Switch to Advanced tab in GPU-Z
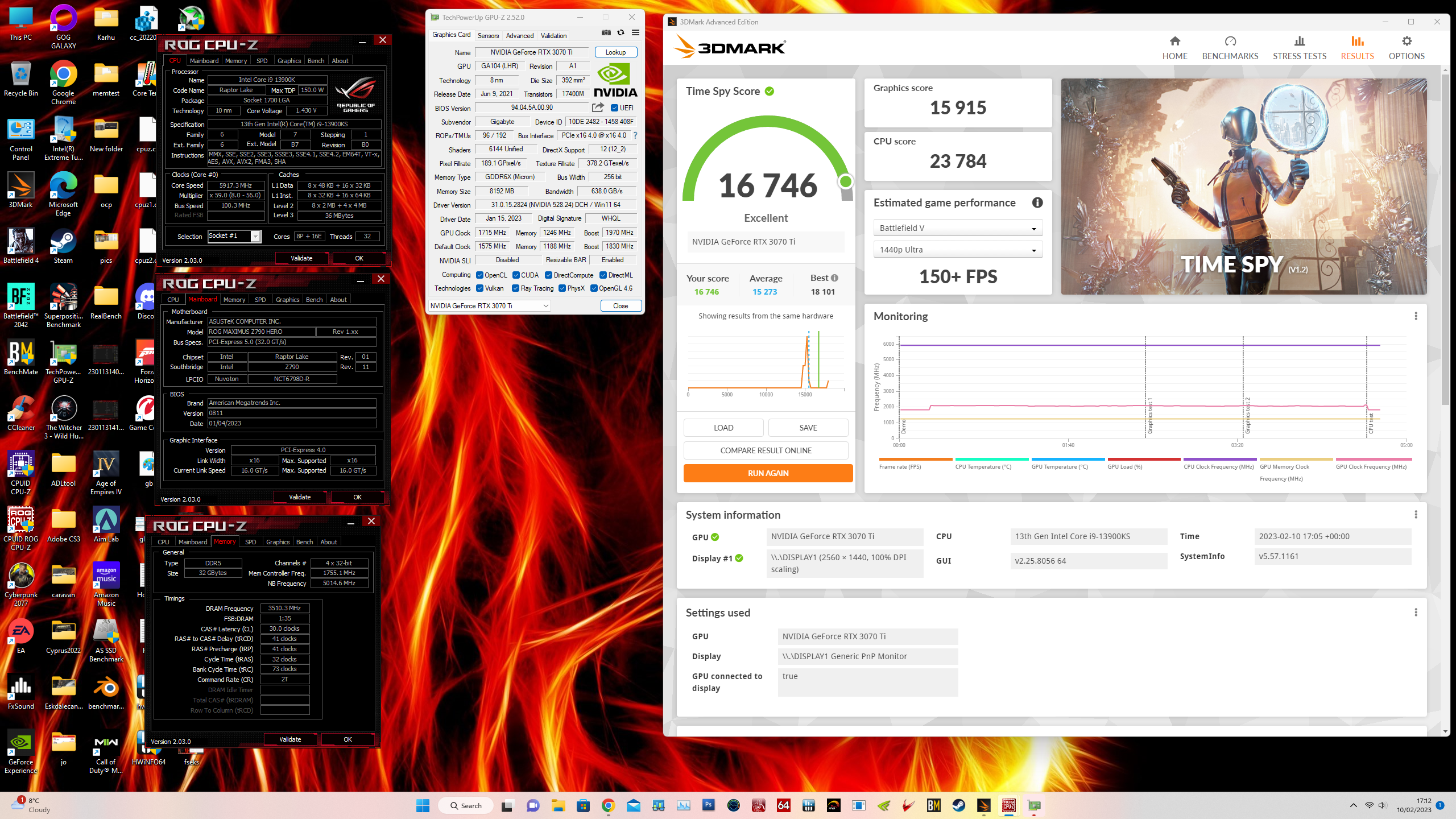This screenshot has width=1456, height=819. point(520,35)
